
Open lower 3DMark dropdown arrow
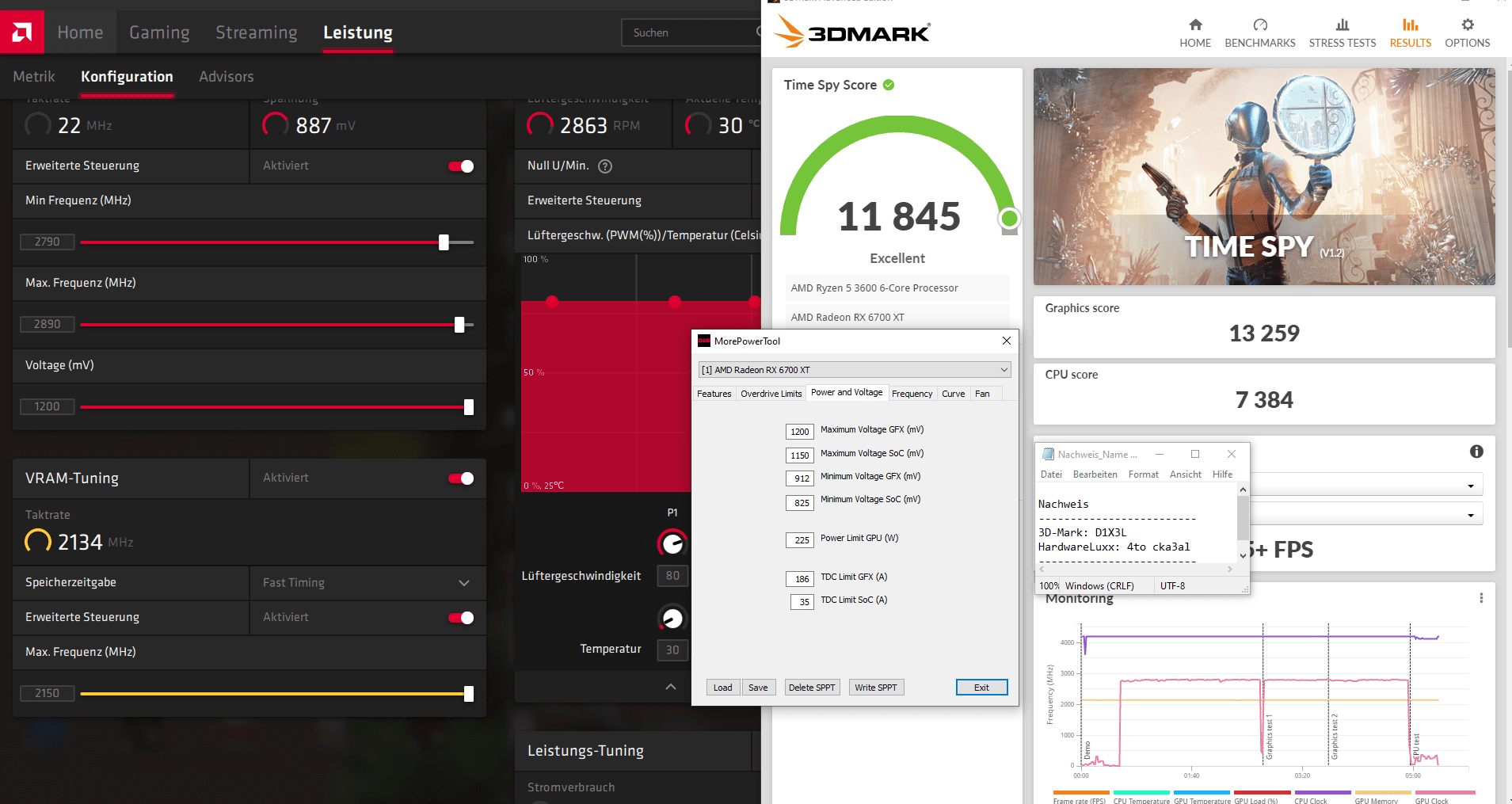tap(1471, 515)
